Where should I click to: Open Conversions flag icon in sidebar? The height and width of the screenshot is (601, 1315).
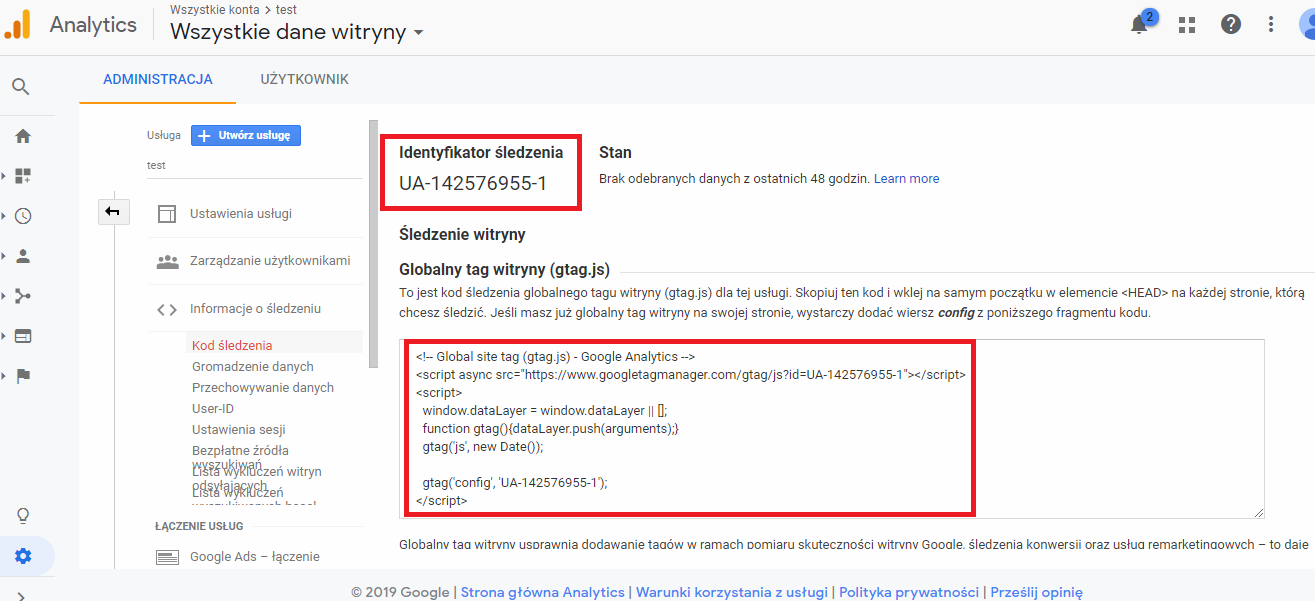point(22,376)
